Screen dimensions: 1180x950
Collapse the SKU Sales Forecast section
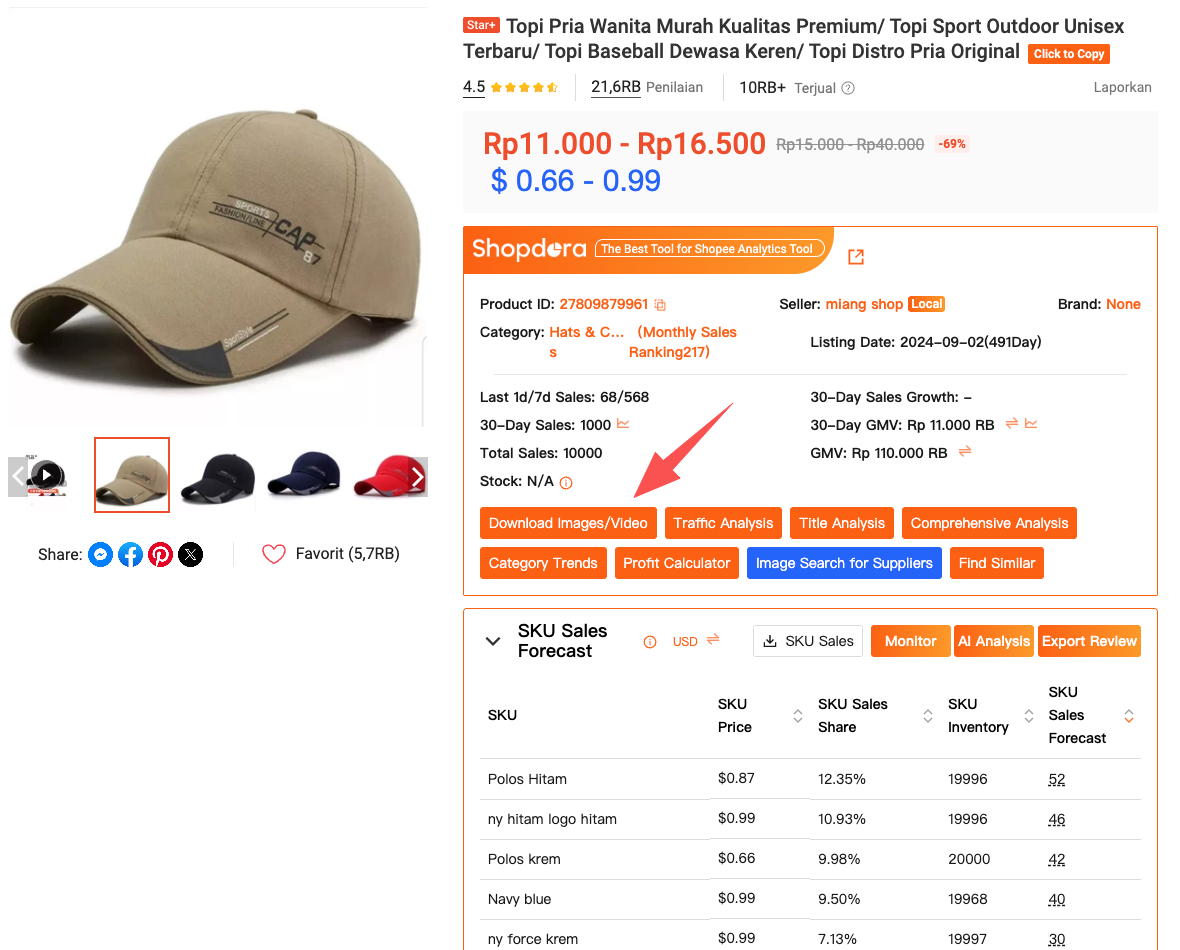click(x=493, y=641)
